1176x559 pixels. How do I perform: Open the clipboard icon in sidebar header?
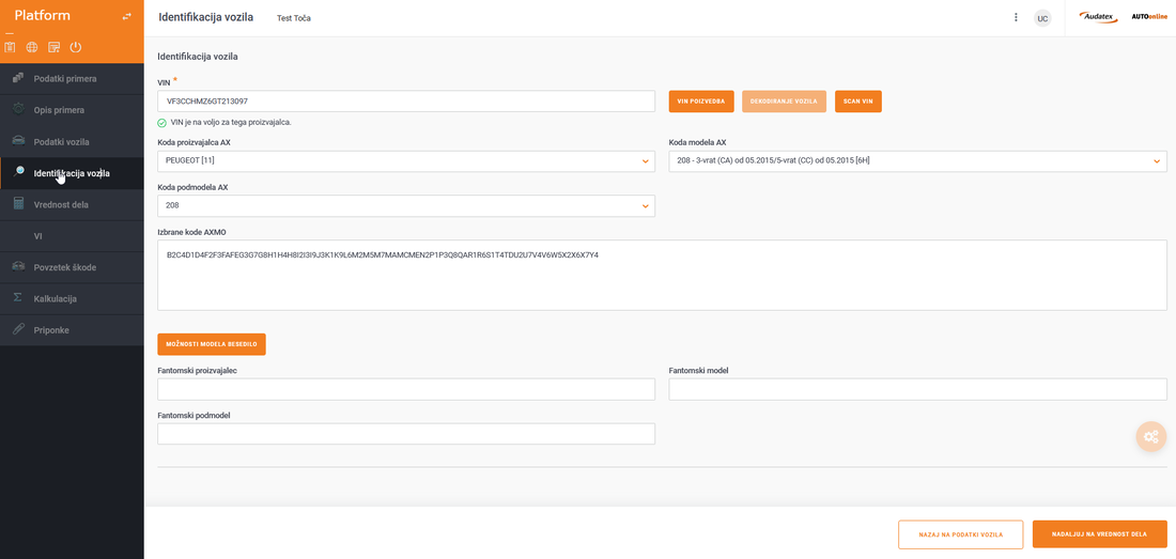coord(10,47)
